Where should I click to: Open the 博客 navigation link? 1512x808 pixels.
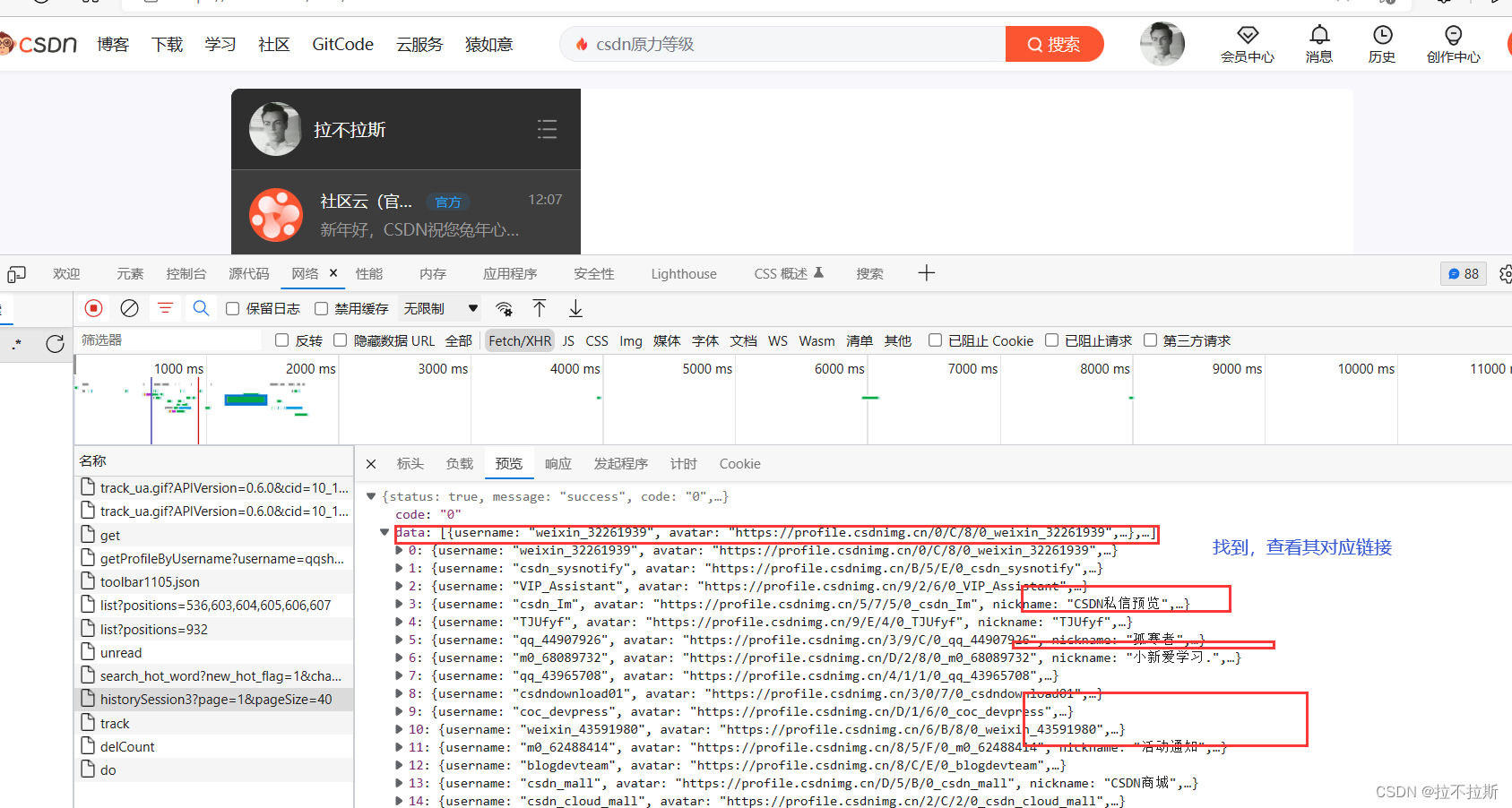[113, 44]
